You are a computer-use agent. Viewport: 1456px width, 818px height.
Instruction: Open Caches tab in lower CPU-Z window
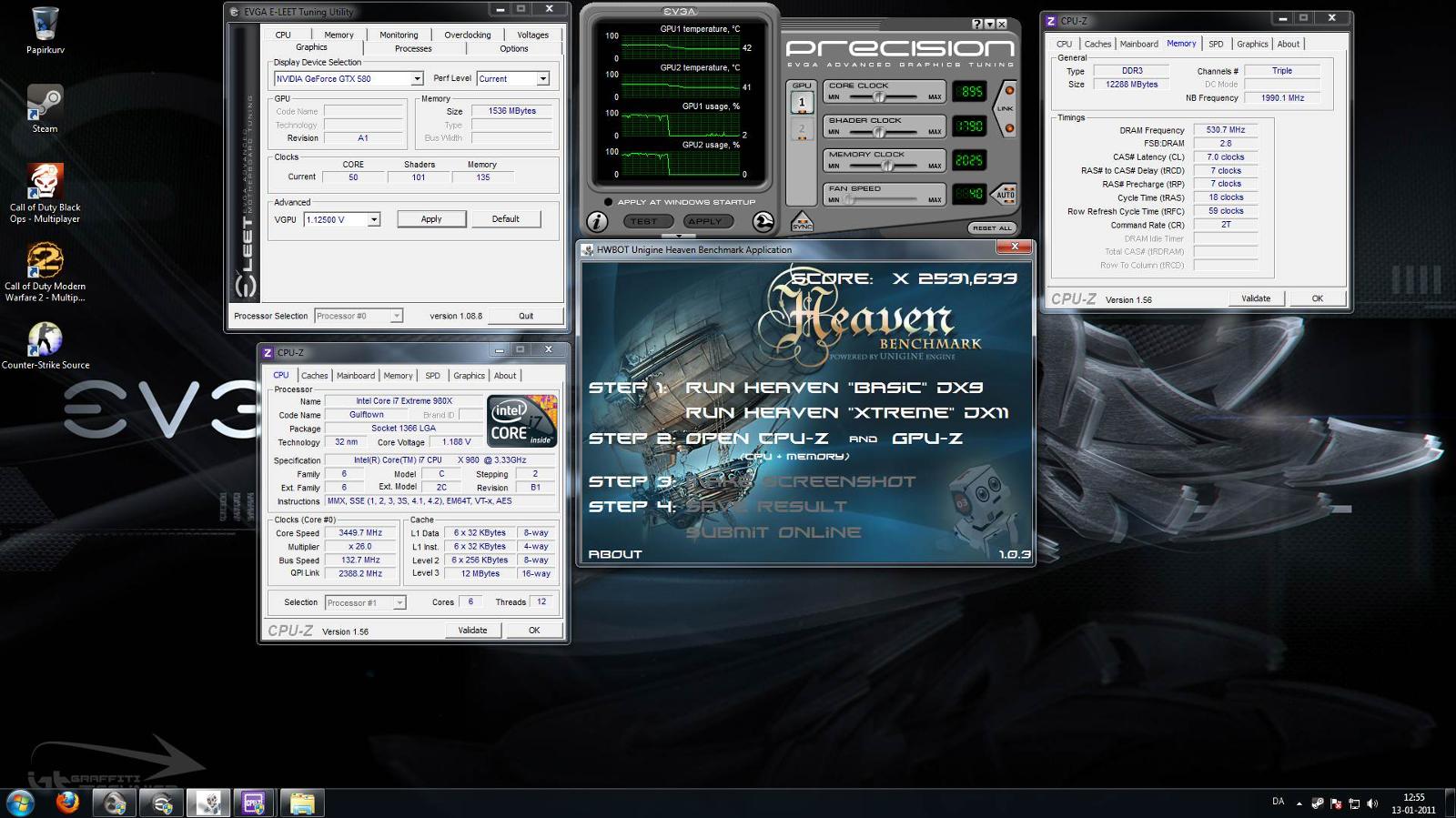click(315, 375)
